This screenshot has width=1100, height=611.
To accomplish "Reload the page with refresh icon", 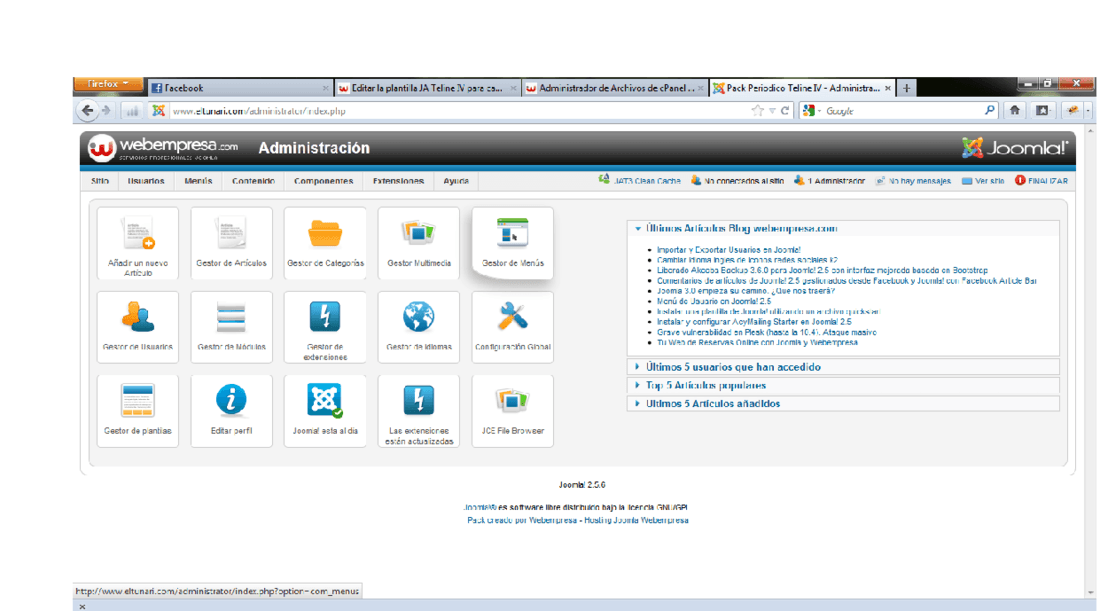I will click(x=785, y=111).
